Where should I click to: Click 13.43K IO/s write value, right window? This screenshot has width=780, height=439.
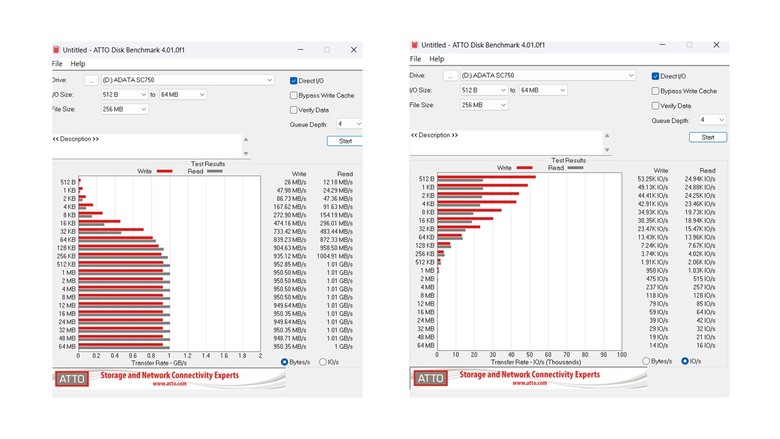[x=653, y=237]
